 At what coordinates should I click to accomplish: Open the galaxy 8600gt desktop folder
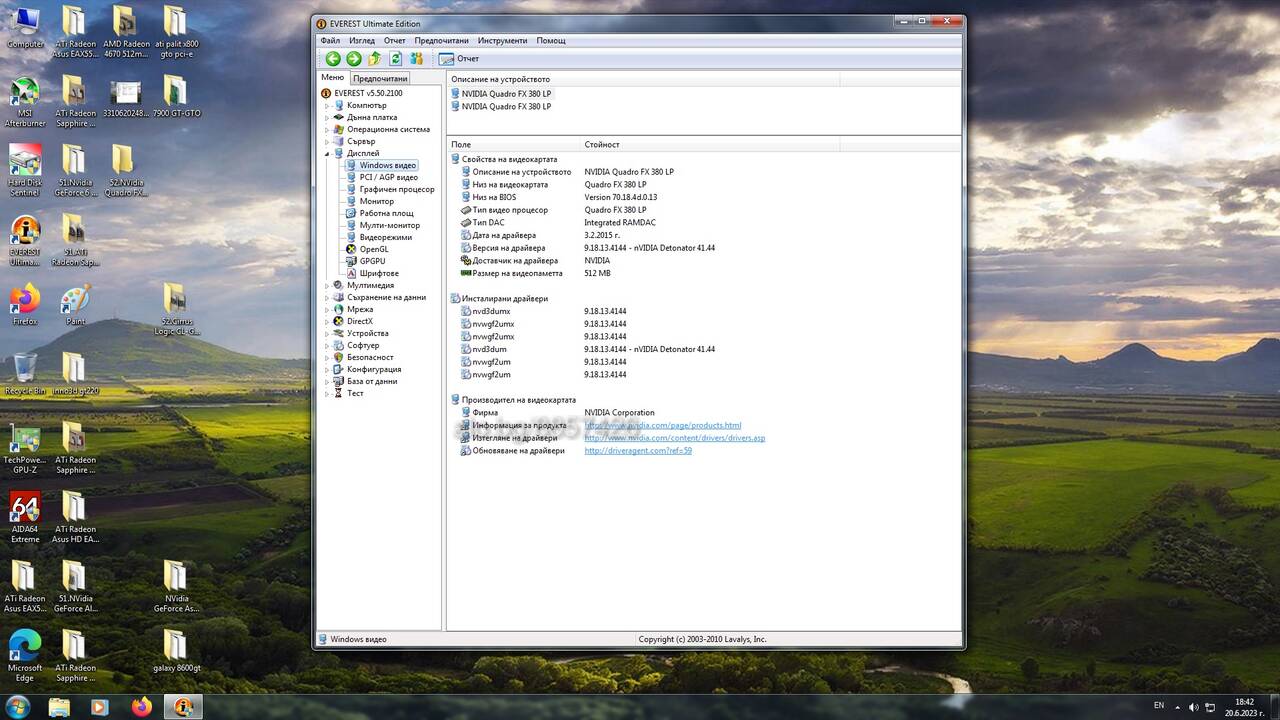176,652
